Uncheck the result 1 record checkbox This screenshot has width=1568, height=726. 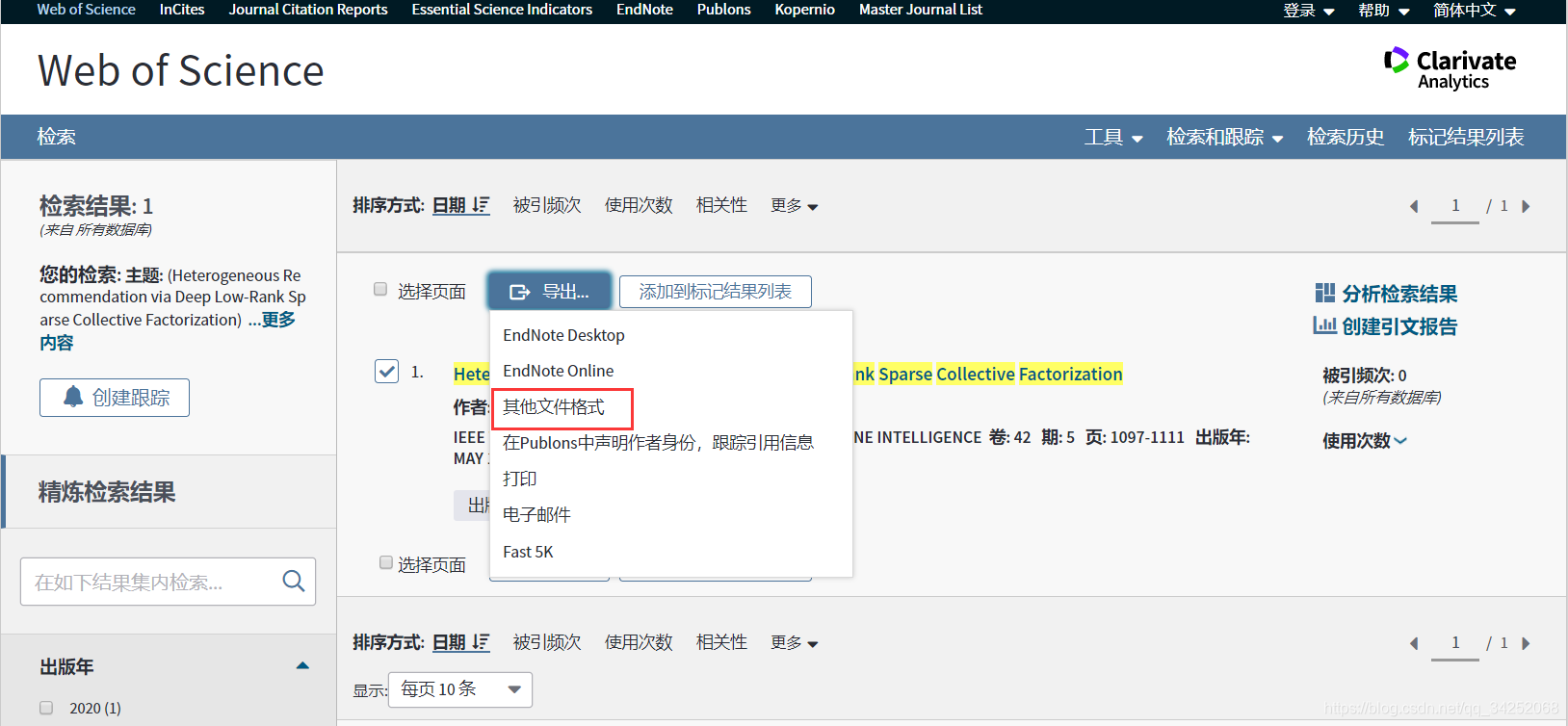click(x=386, y=371)
